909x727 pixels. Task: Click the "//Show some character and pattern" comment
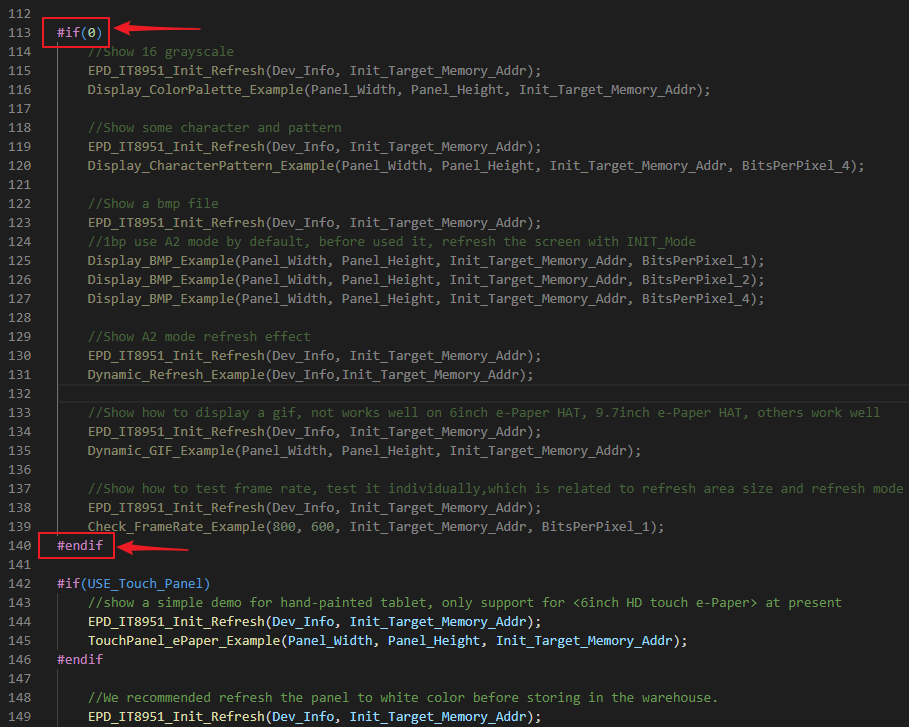pyautogui.click(x=214, y=128)
